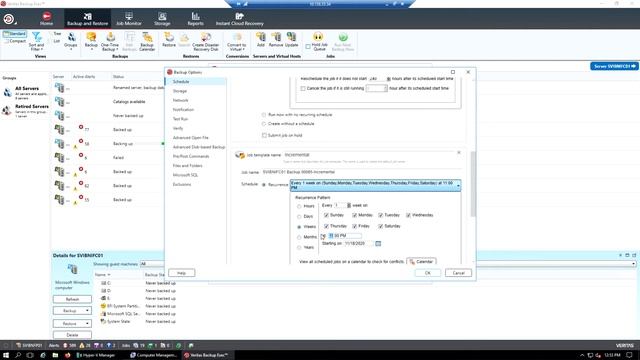Select Retired Servers group icon

click(x=7, y=110)
